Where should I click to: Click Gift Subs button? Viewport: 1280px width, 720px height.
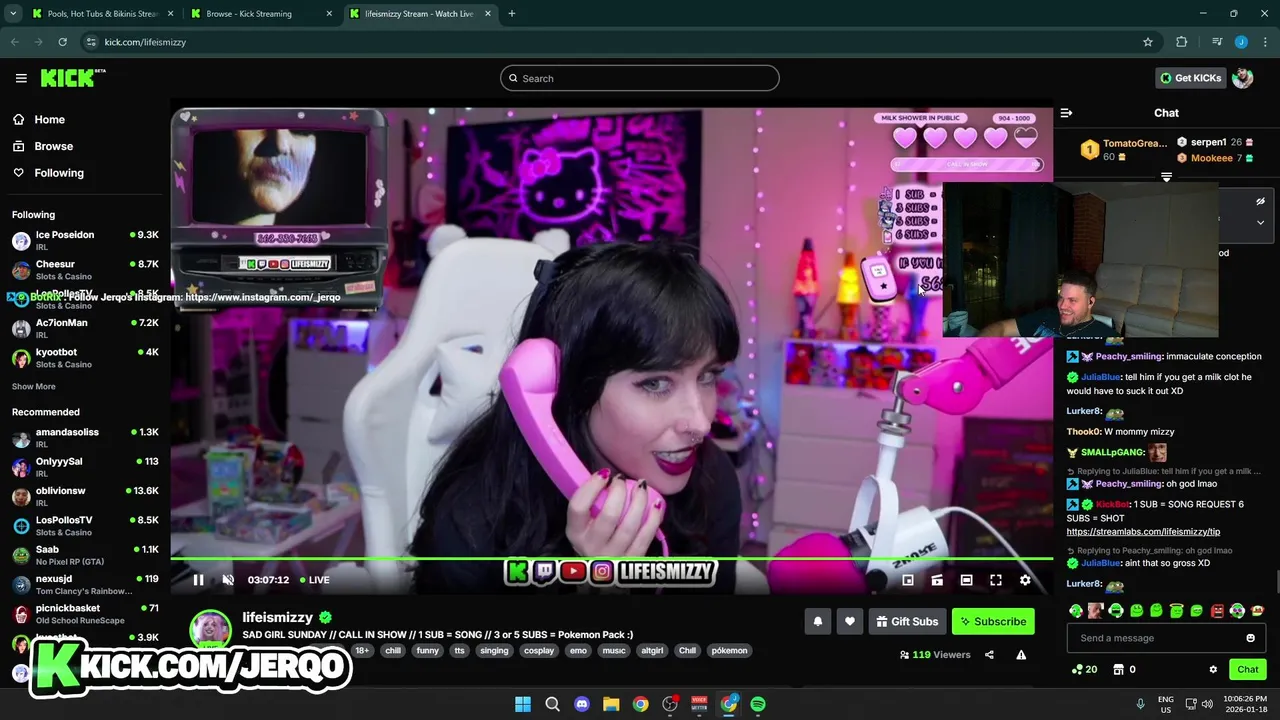click(x=907, y=621)
